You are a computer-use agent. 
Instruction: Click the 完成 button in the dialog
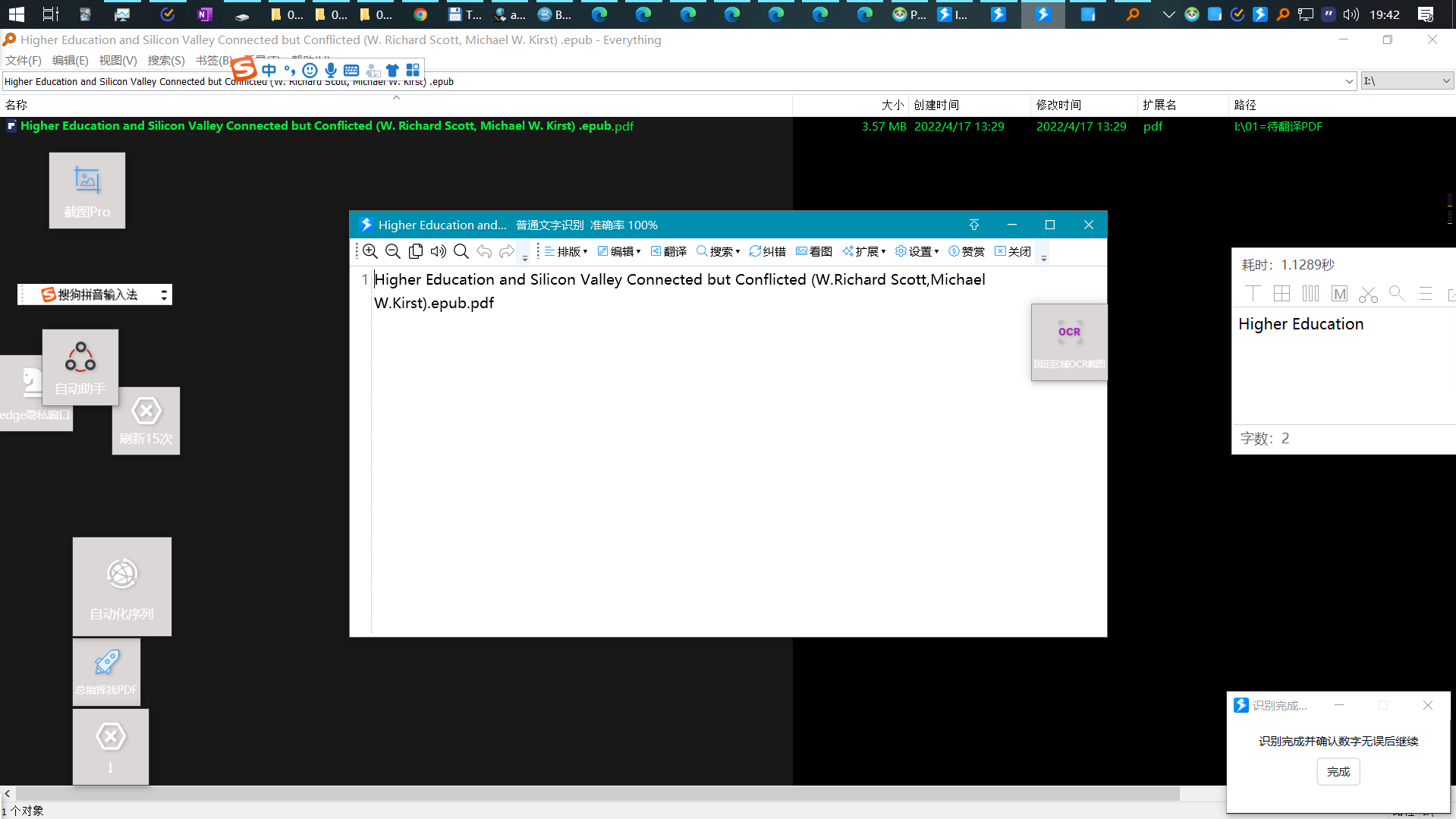(x=1338, y=772)
